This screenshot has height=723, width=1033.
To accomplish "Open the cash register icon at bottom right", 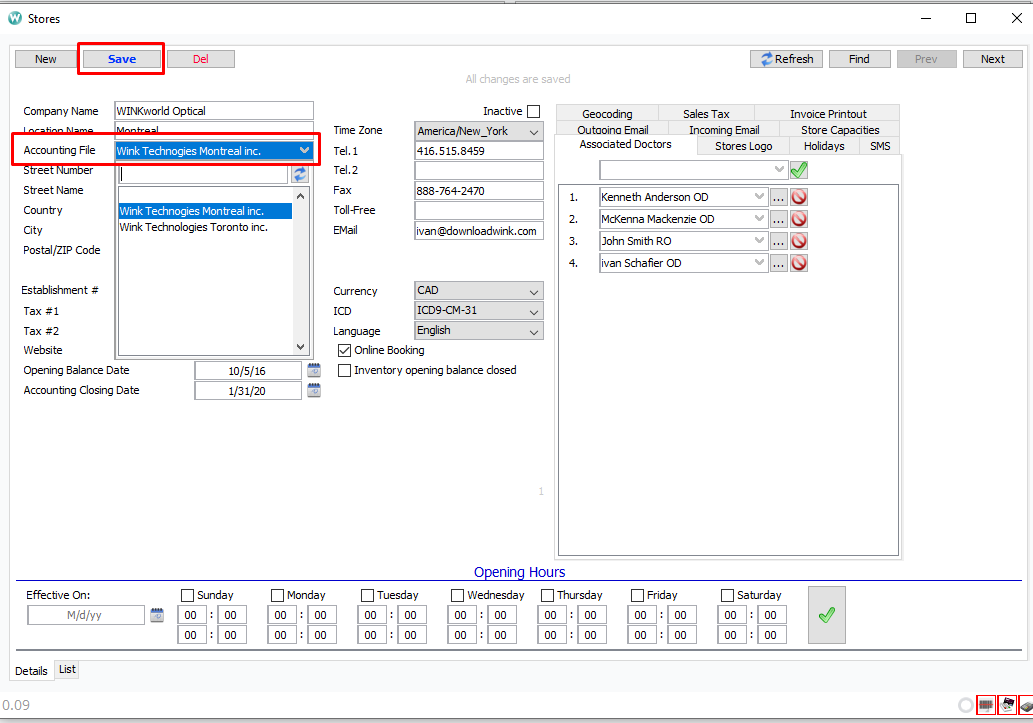I will tap(1007, 705).
